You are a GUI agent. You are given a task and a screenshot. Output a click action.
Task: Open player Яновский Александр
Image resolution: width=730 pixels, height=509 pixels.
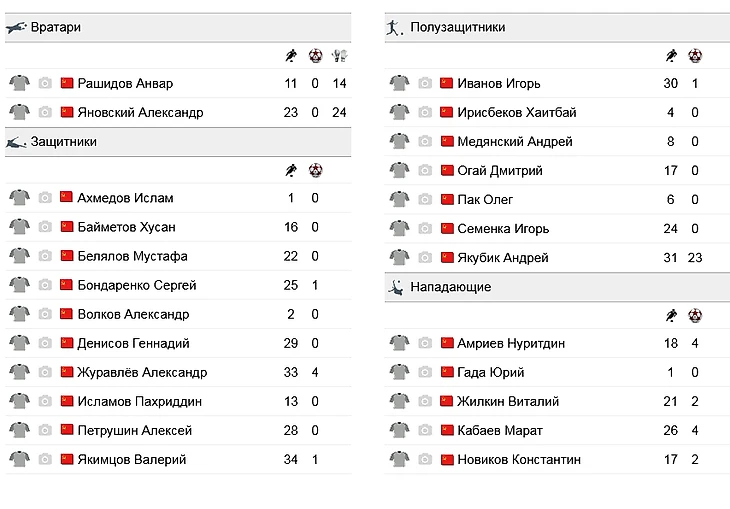140,112
